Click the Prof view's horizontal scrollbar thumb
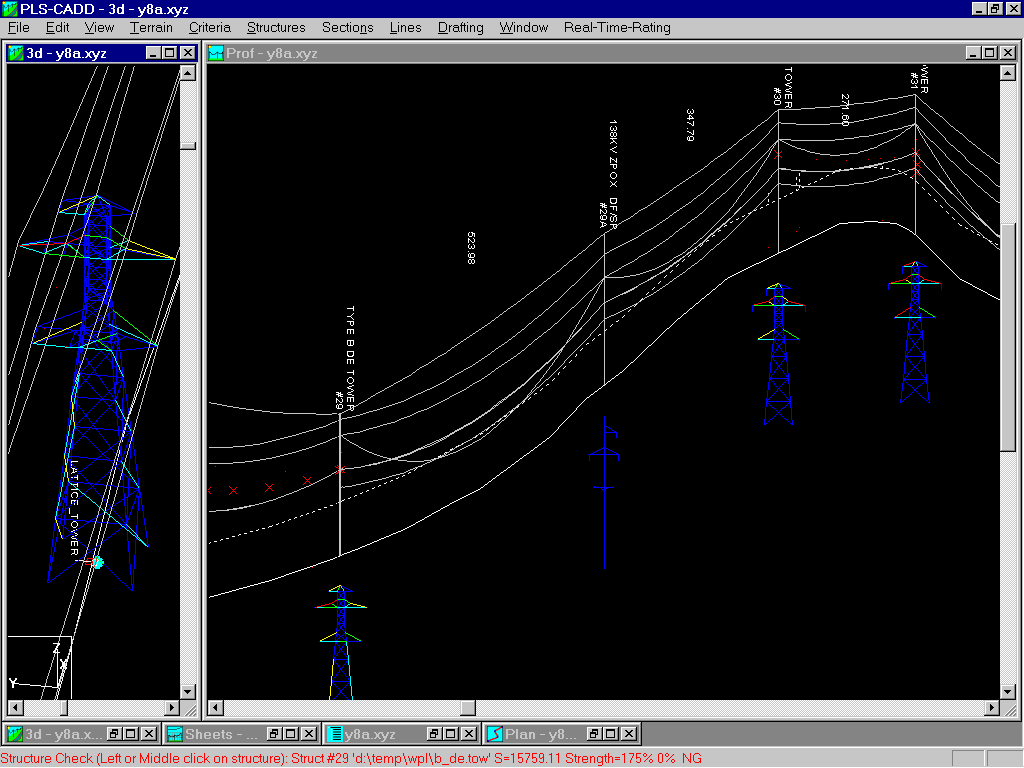 [467, 708]
